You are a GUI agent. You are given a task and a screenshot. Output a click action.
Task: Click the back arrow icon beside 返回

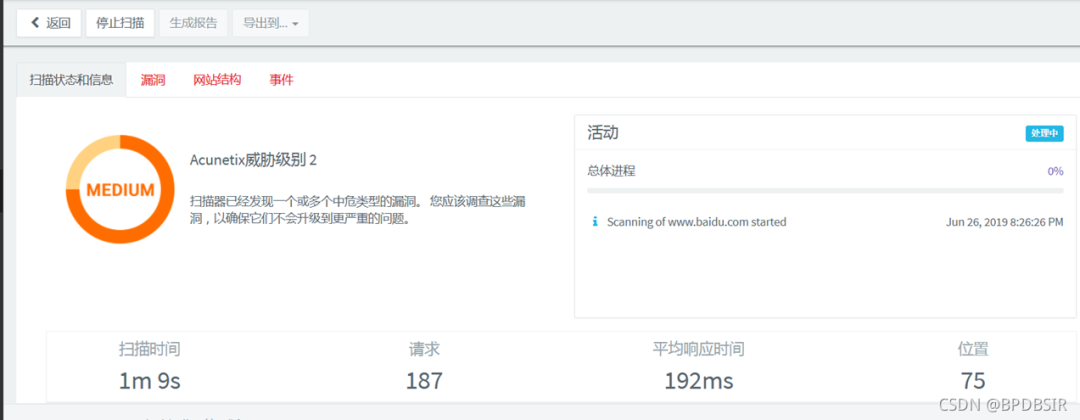(x=34, y=23)
